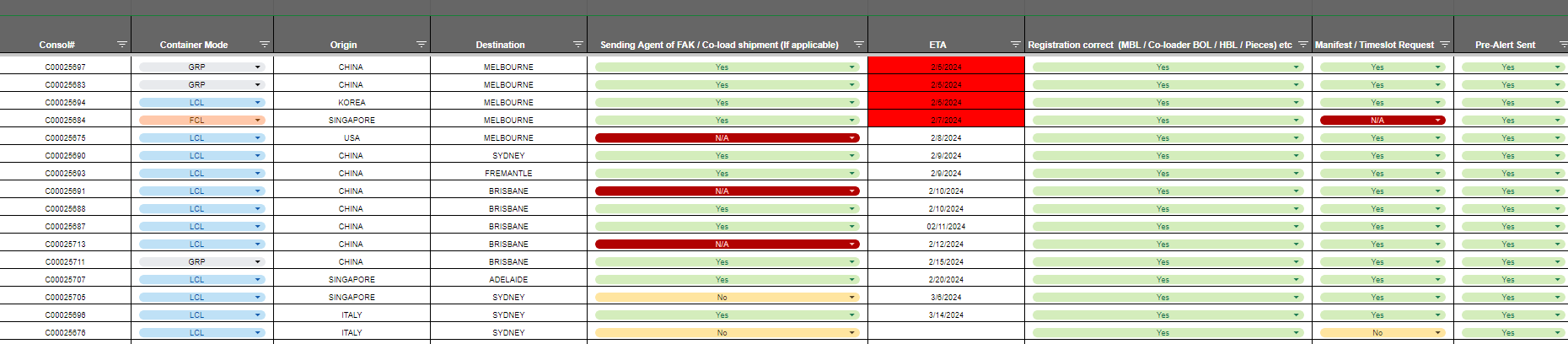
Task: Select the red ETA cell for C00025684
Action: coord(946,120)
